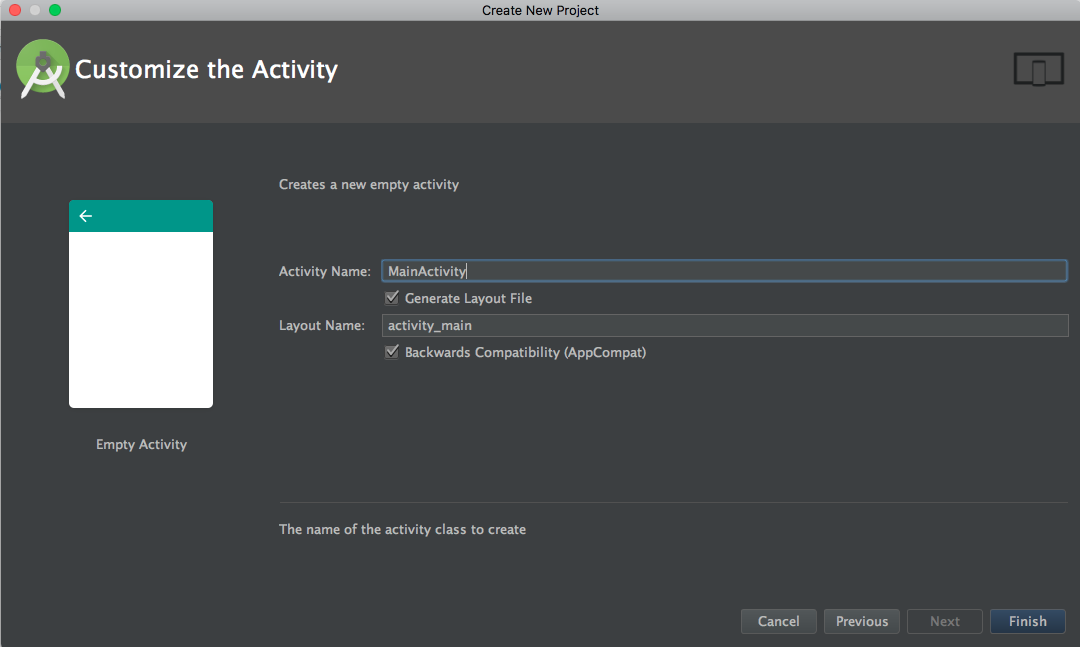Click Finish to create the project
The width and height of the screenshot is (1080, 647).
[x=1028, y=621]
